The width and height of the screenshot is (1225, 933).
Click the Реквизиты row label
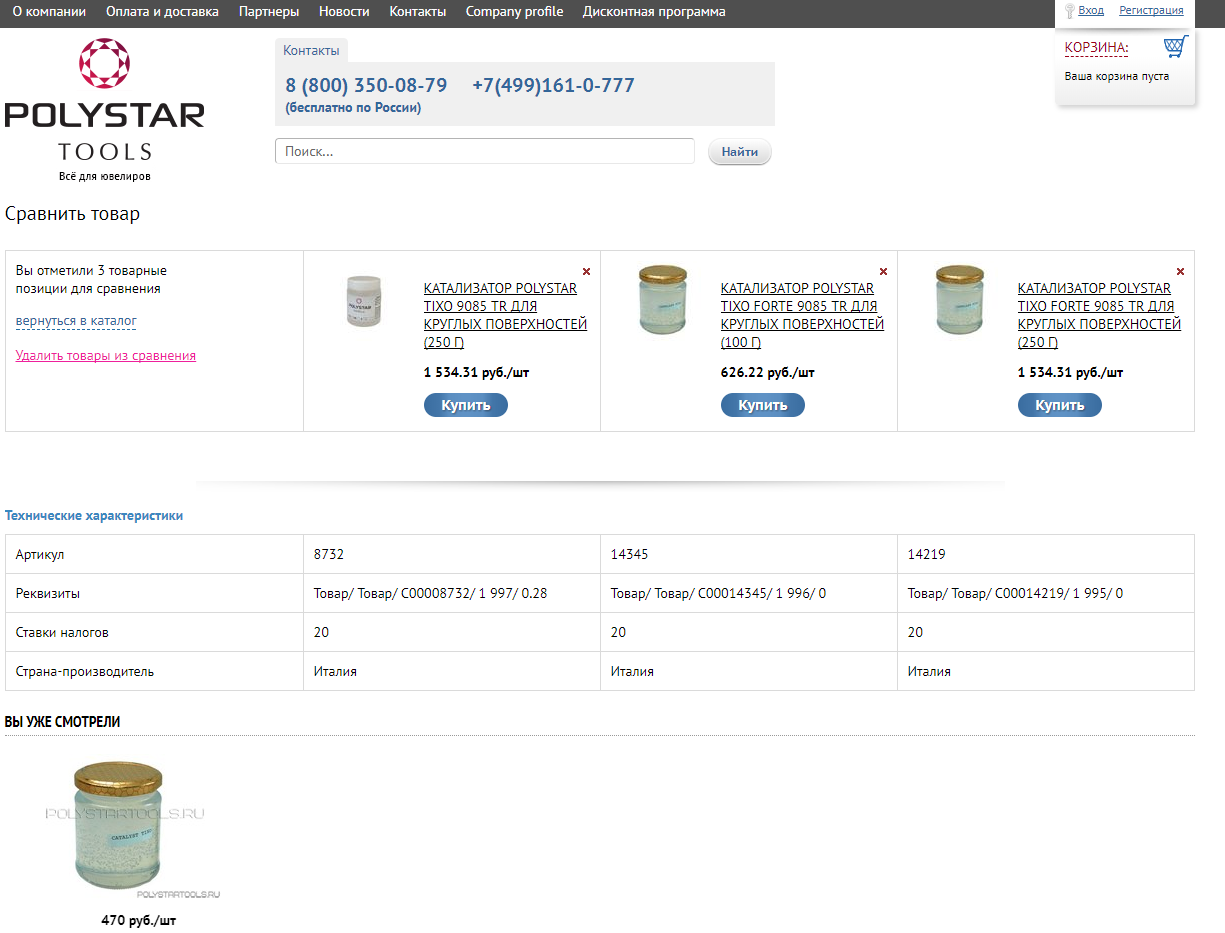(x=48, y=593)
